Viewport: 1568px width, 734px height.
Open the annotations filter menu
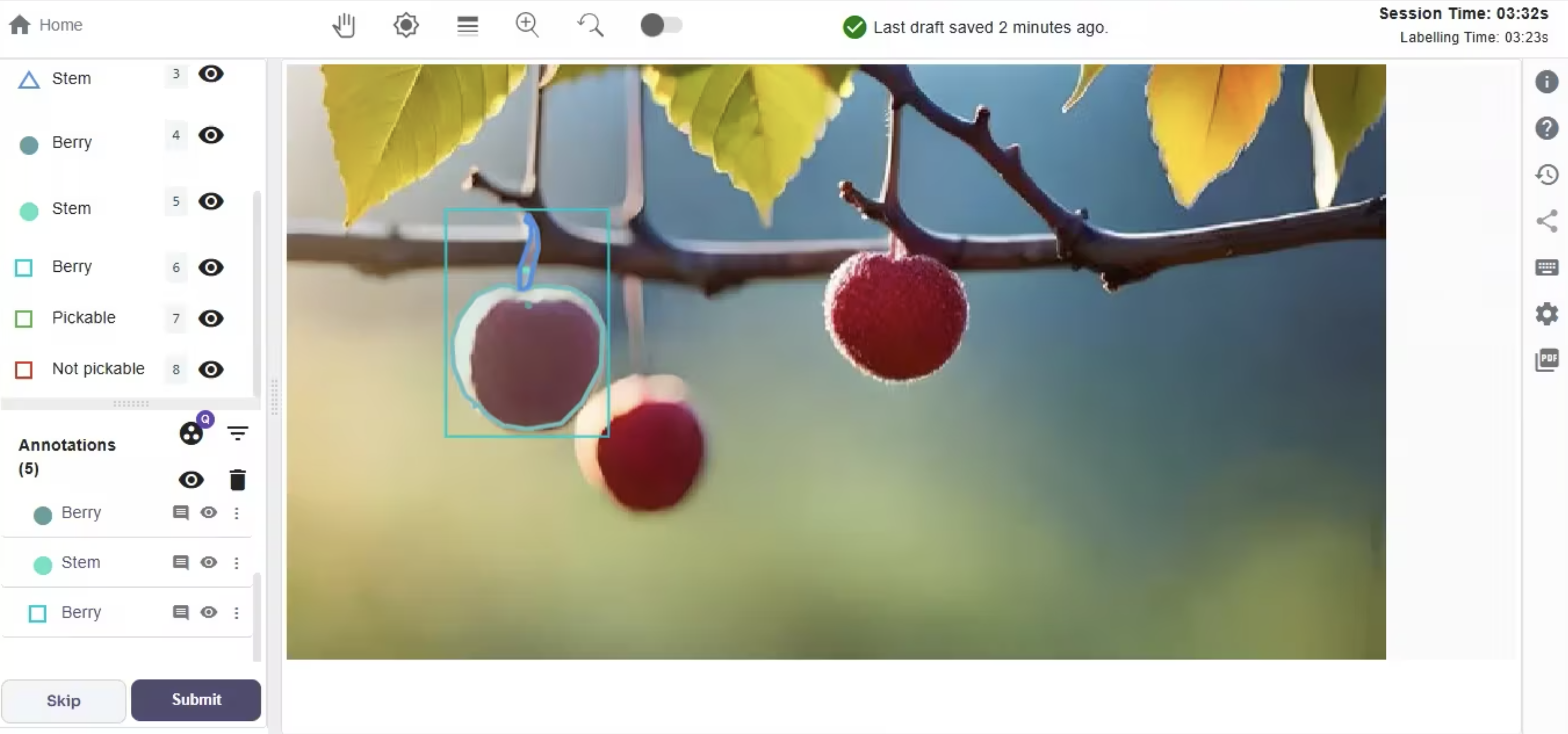(x=237, y=433)
